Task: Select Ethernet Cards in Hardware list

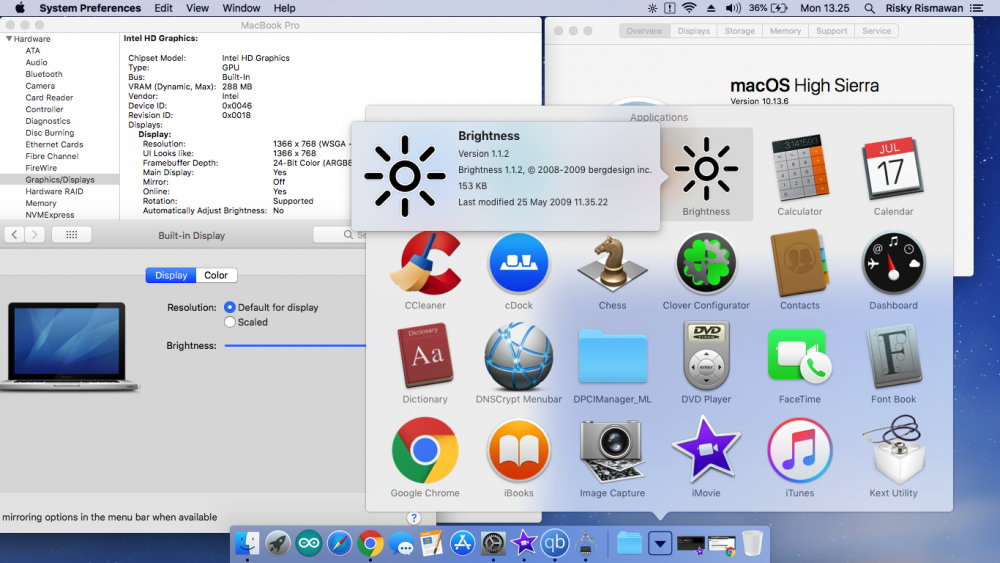Action: [54, 145]
